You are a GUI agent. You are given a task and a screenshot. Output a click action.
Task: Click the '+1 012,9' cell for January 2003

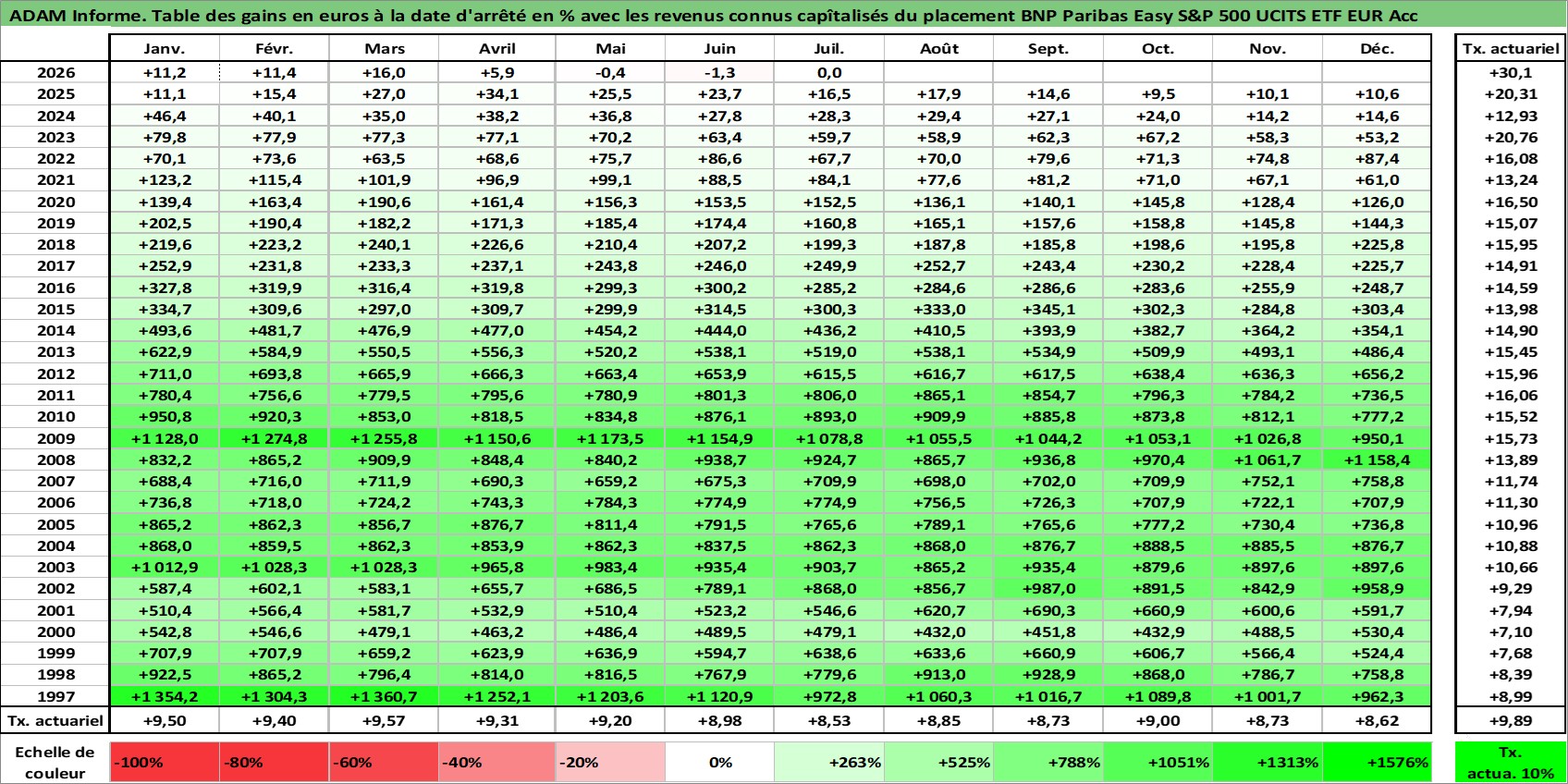[x=165, y=567]
